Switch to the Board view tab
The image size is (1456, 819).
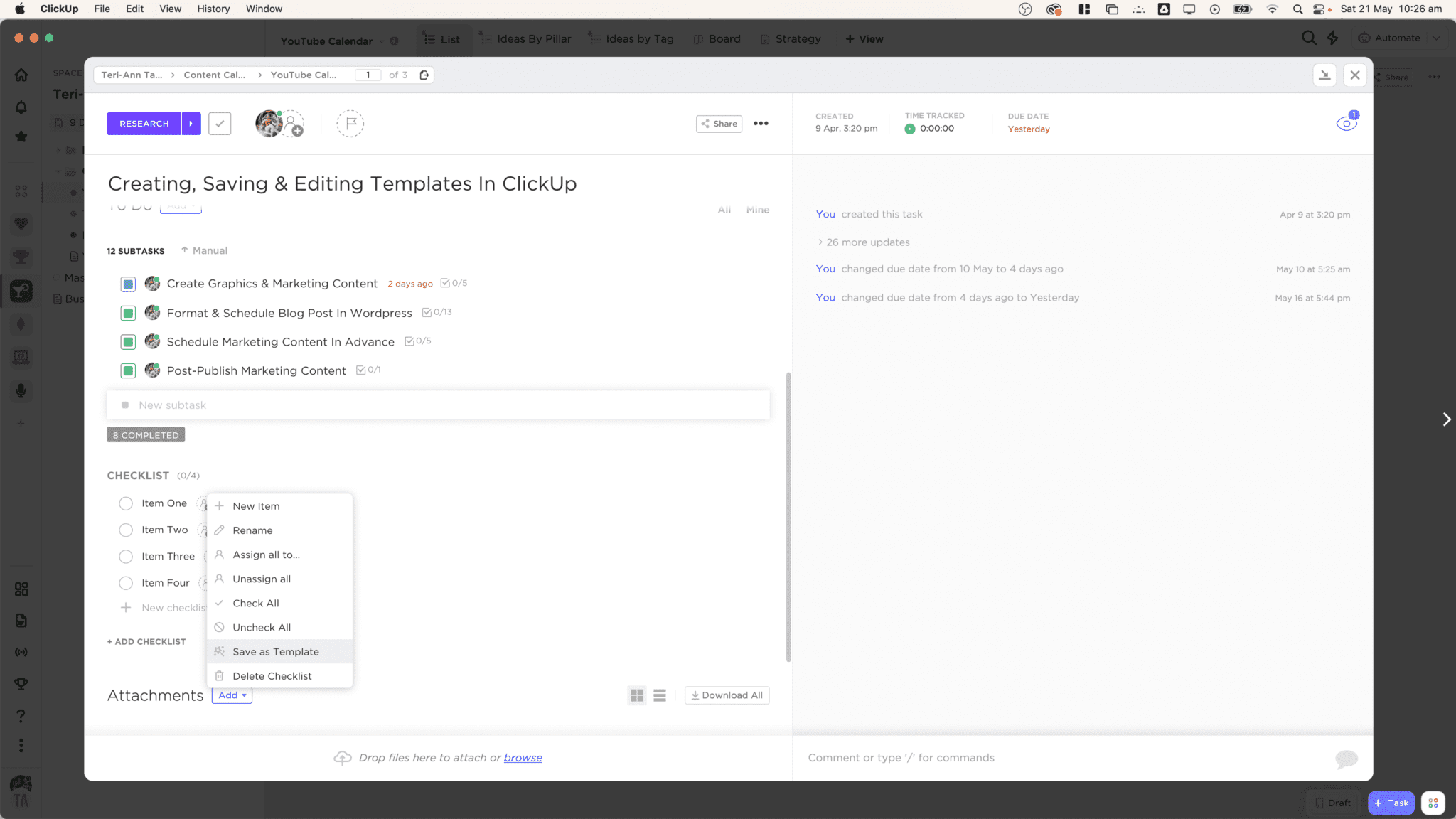(x=717, y=38)
